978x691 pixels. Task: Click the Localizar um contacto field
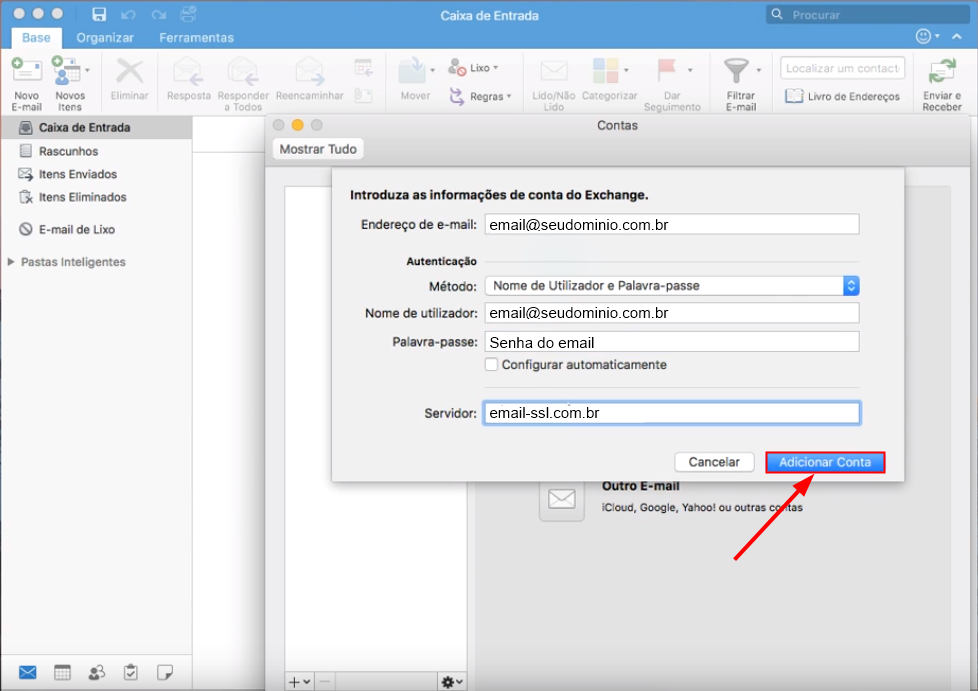coord(842,68)
